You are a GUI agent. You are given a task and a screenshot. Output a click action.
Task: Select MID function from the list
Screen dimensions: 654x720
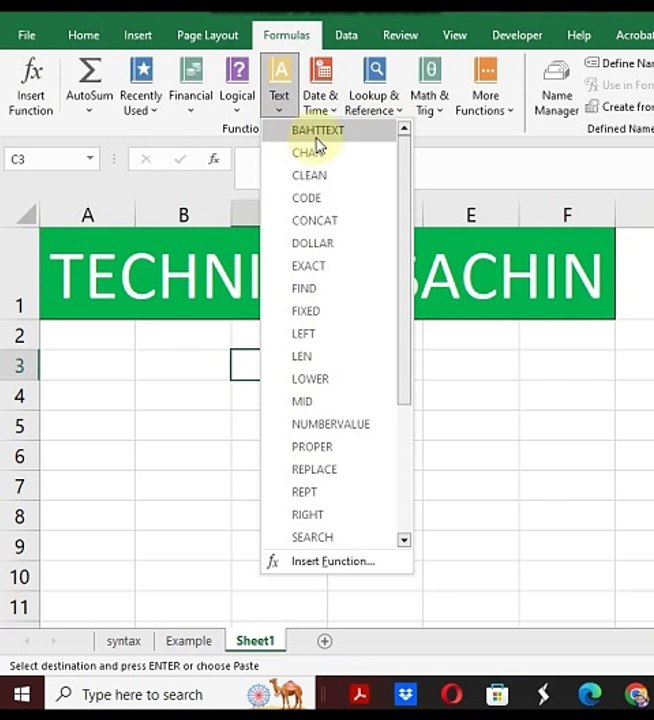coord(329,401)
